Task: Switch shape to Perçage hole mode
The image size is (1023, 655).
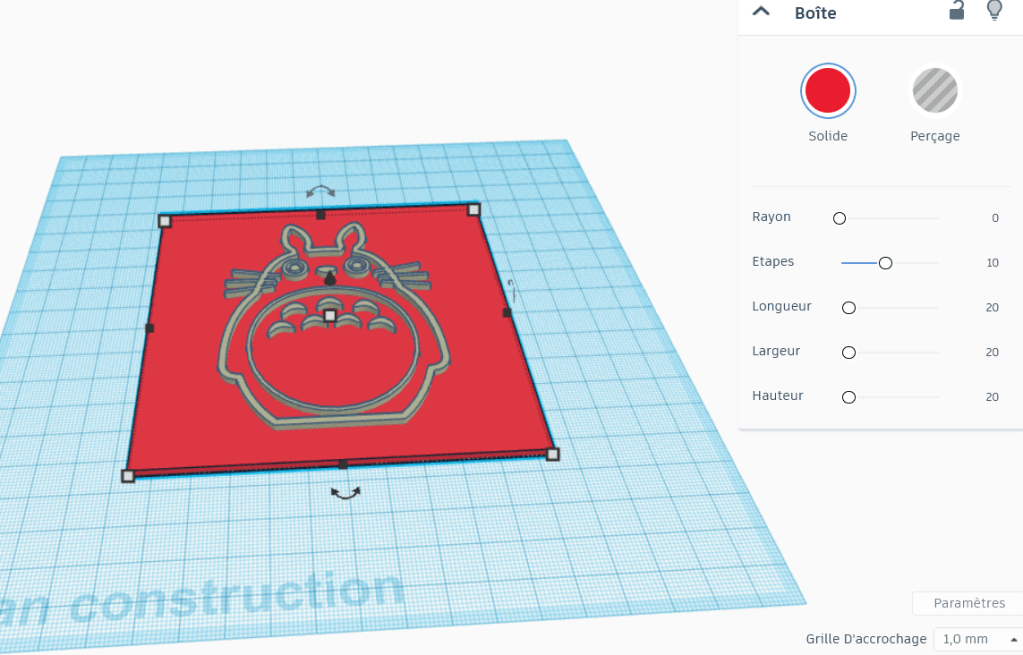Action: [x=935, y=91]
